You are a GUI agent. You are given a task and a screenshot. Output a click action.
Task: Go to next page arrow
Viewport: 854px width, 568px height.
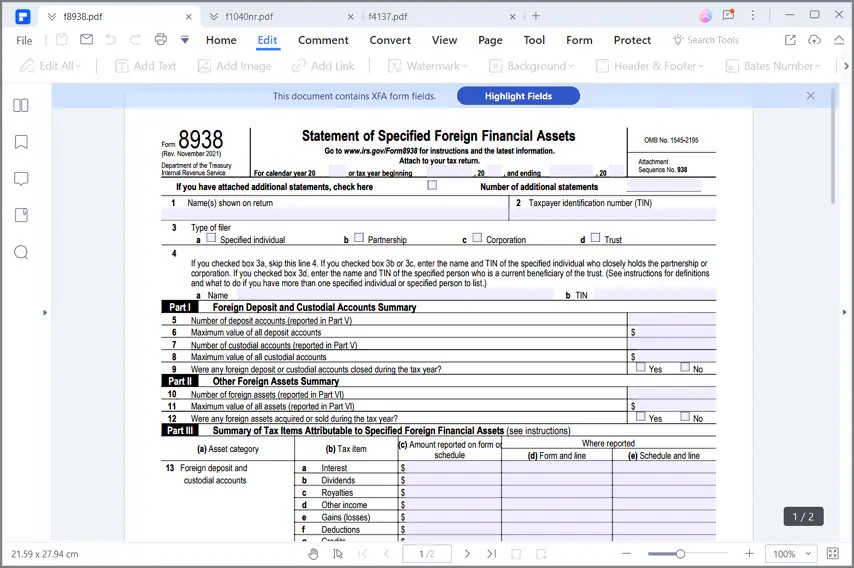(x=467, y=554)
